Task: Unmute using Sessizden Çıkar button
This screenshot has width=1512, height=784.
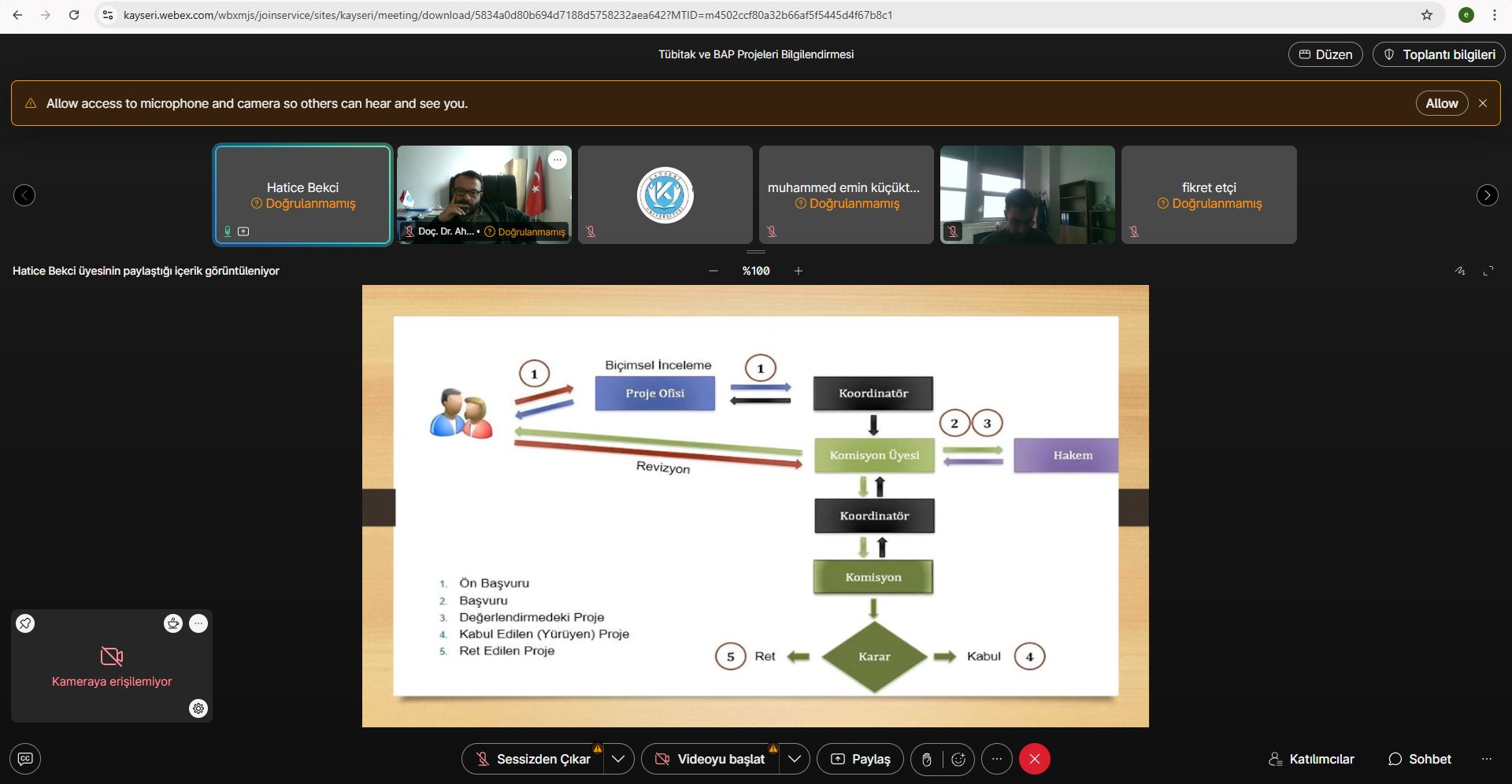Action: 533,759
